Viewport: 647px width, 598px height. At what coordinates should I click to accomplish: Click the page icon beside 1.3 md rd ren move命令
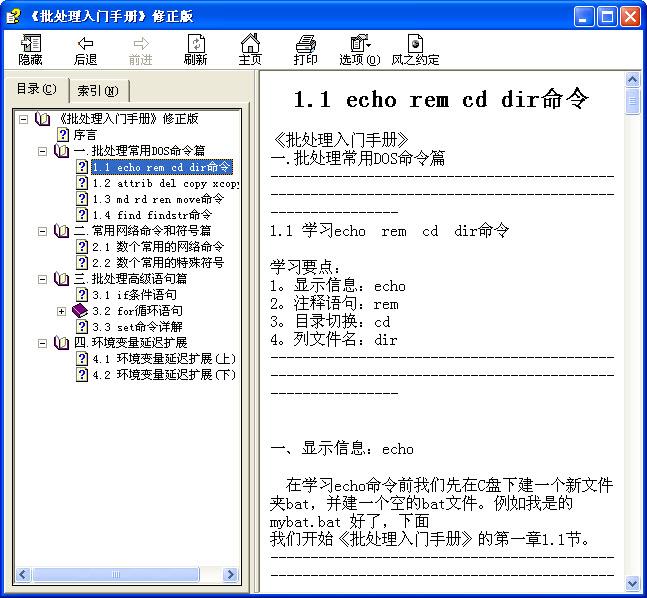[82, 199]
